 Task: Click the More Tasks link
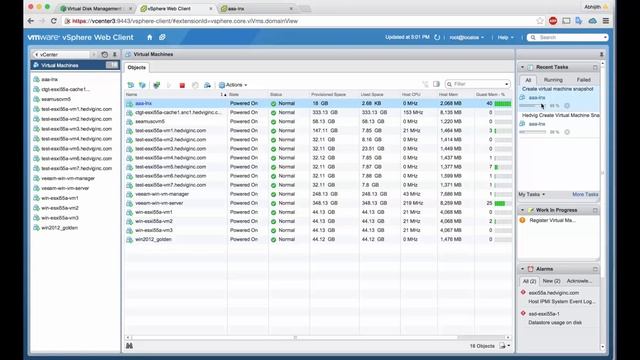(x=585, y=195)
